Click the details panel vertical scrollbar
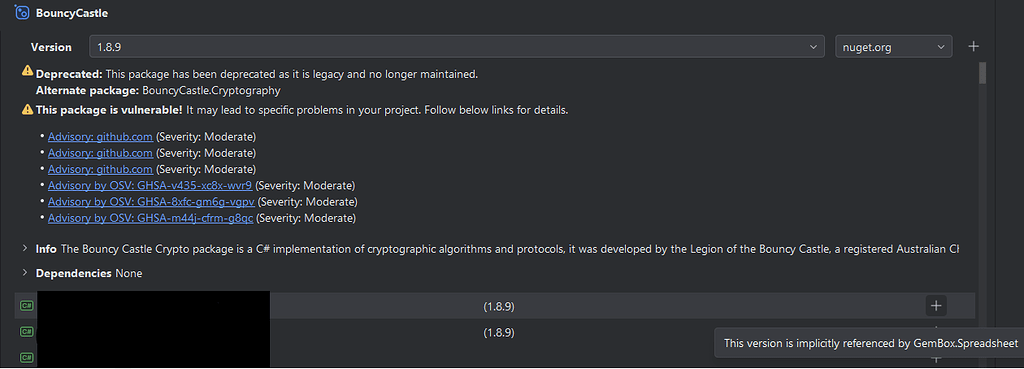The width and height of the screenshot is (1024, 369). 982,73
